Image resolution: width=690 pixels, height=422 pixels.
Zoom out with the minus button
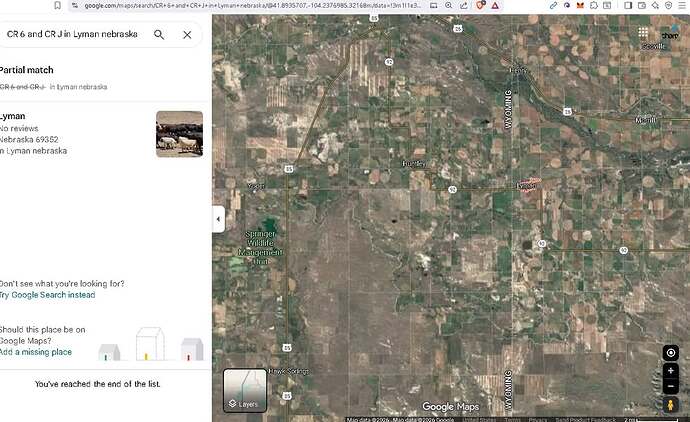[x=670, y=386]
